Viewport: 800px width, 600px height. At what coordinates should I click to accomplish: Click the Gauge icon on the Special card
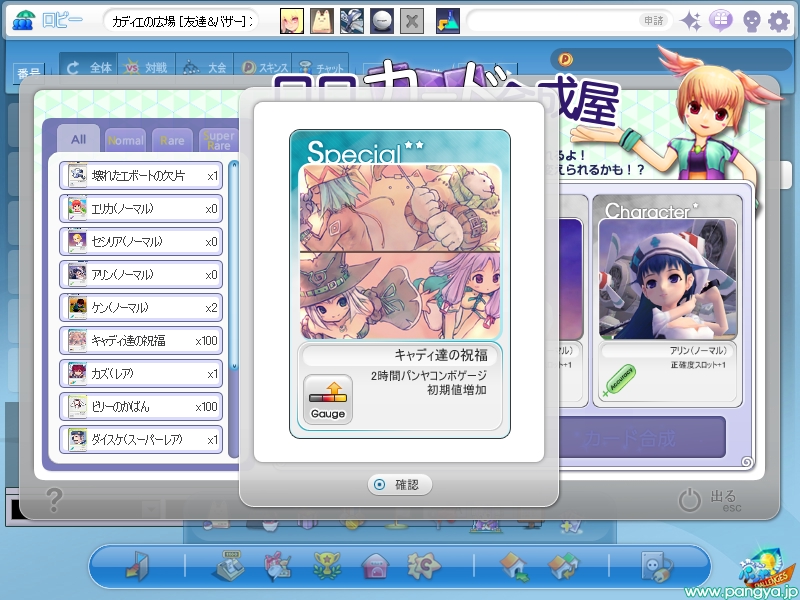(x=328, y=399)
